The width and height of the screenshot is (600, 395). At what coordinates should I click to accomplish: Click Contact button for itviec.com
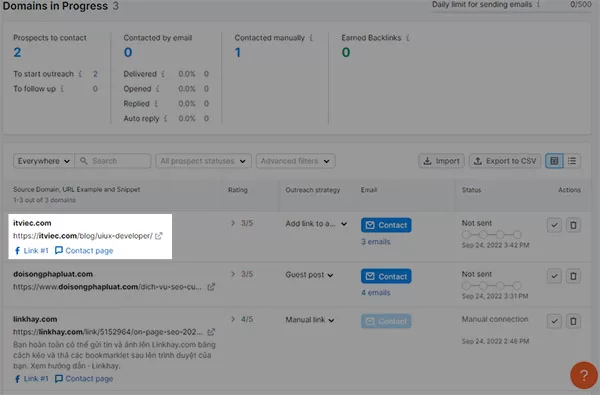(386, 225)
